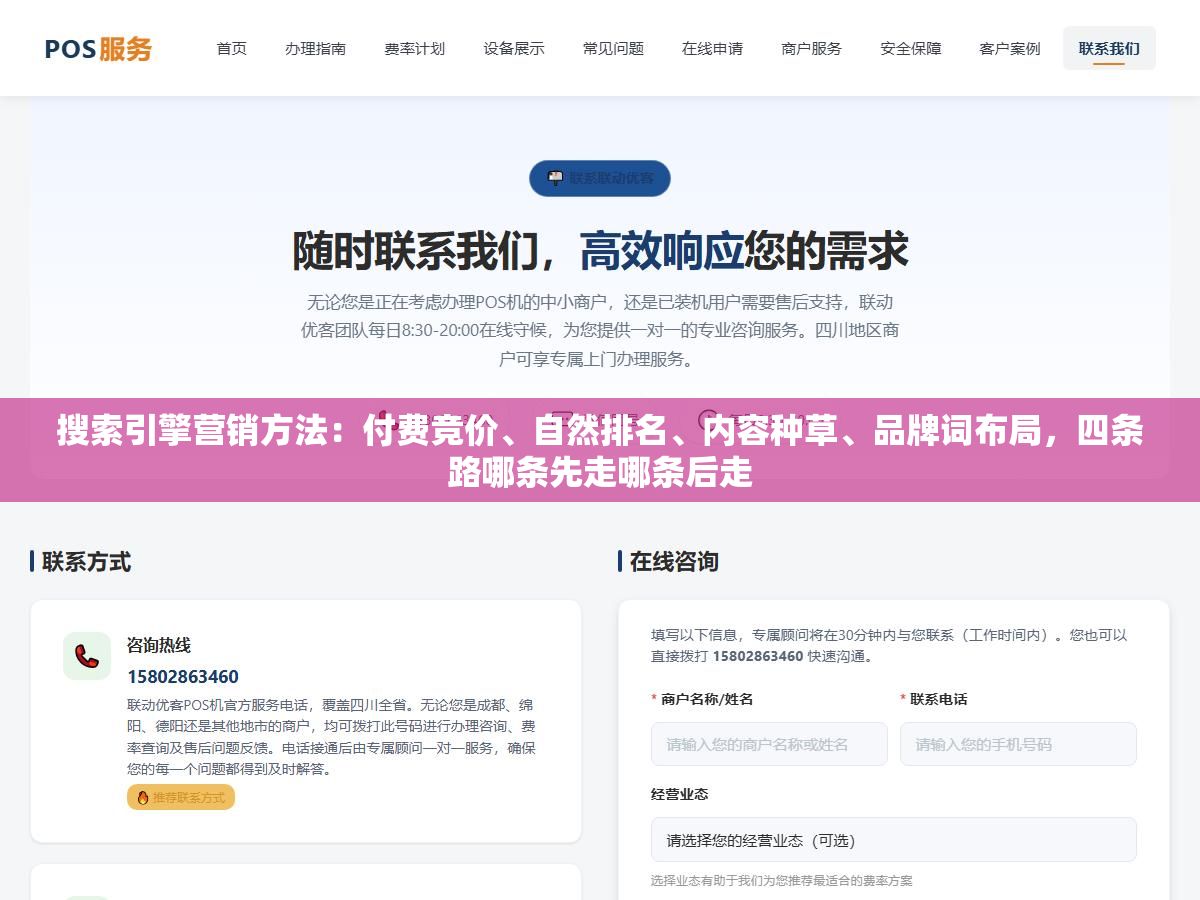Click the 推荐联系方式 tag
Screen dimensions: 1200x900
pyautogui.click(x=181, y=797)
